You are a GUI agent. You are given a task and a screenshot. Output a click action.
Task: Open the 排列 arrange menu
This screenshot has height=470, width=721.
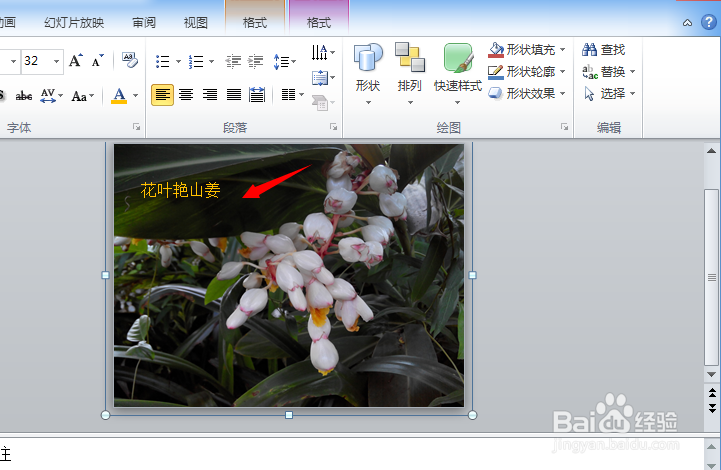[x=409, y=74]
